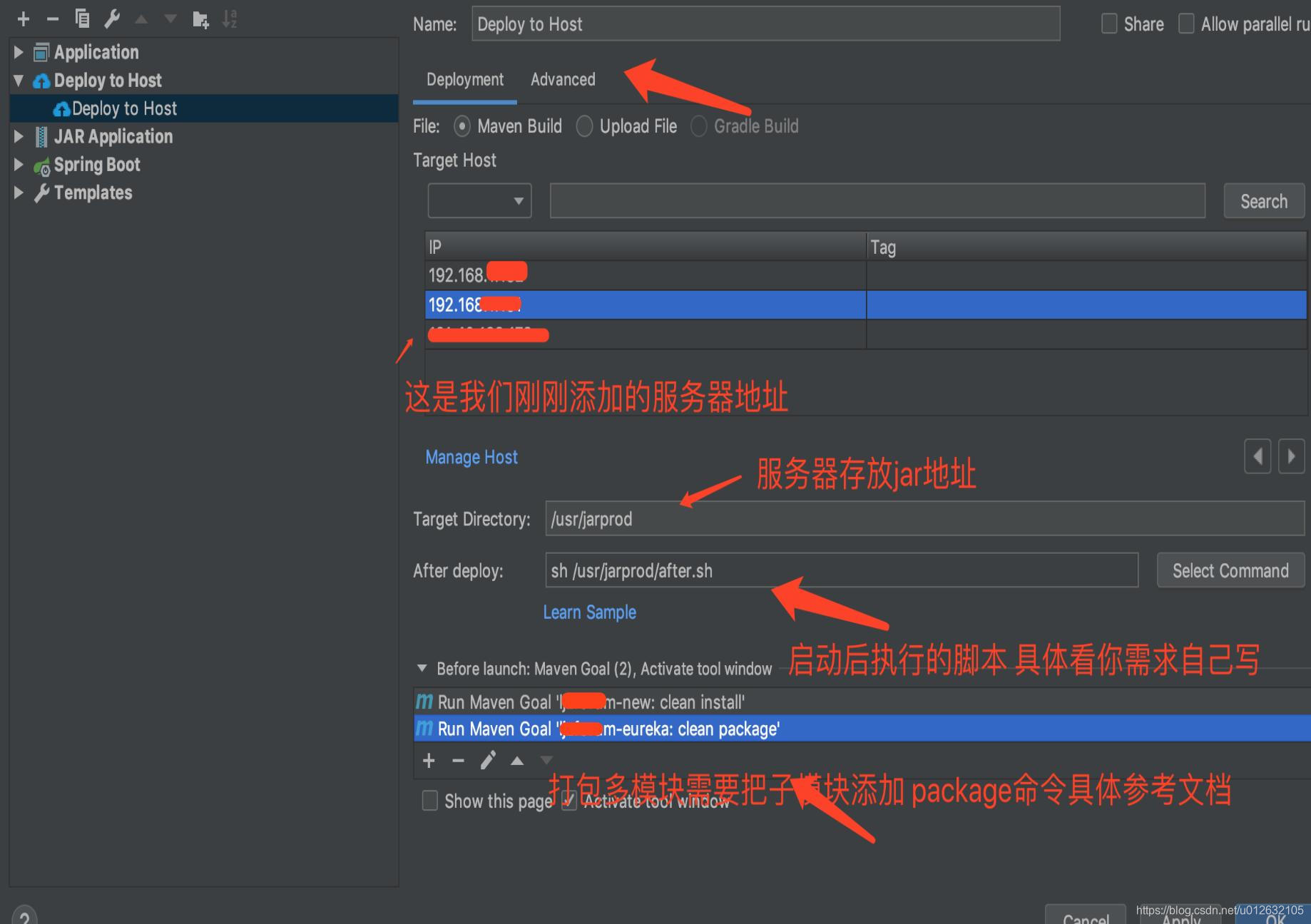1311x924 pixels.
Task: Move before-launch task down
Action: pyautogui.click(x=546, y=761)
